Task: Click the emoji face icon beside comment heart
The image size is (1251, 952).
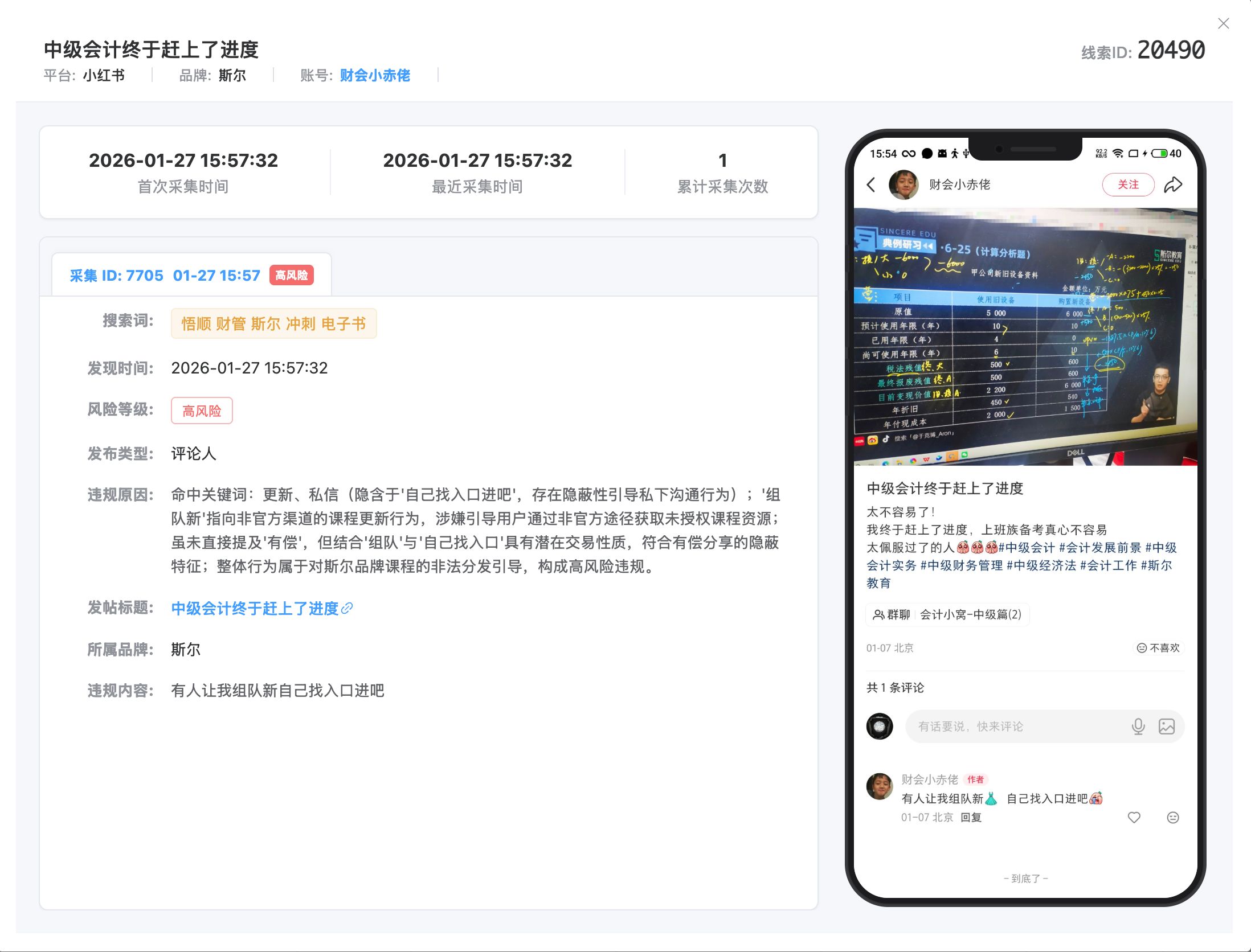Action: click(1173, 817)
